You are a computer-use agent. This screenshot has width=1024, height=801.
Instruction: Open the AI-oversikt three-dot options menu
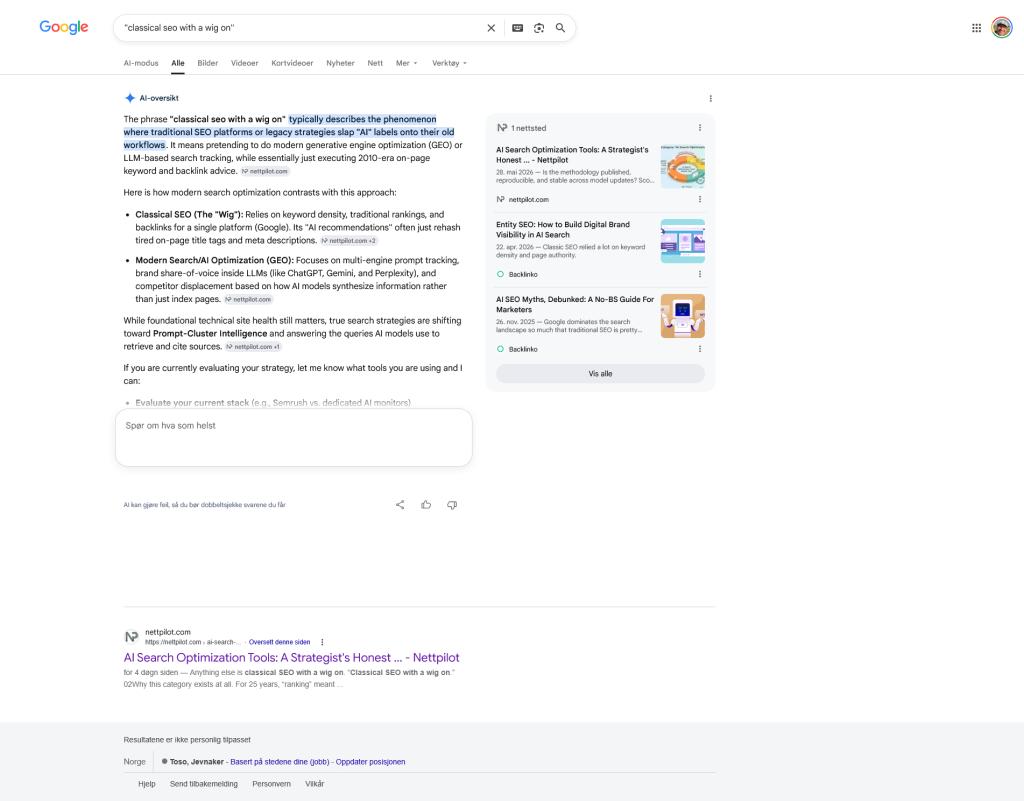(x=711, y=99)
